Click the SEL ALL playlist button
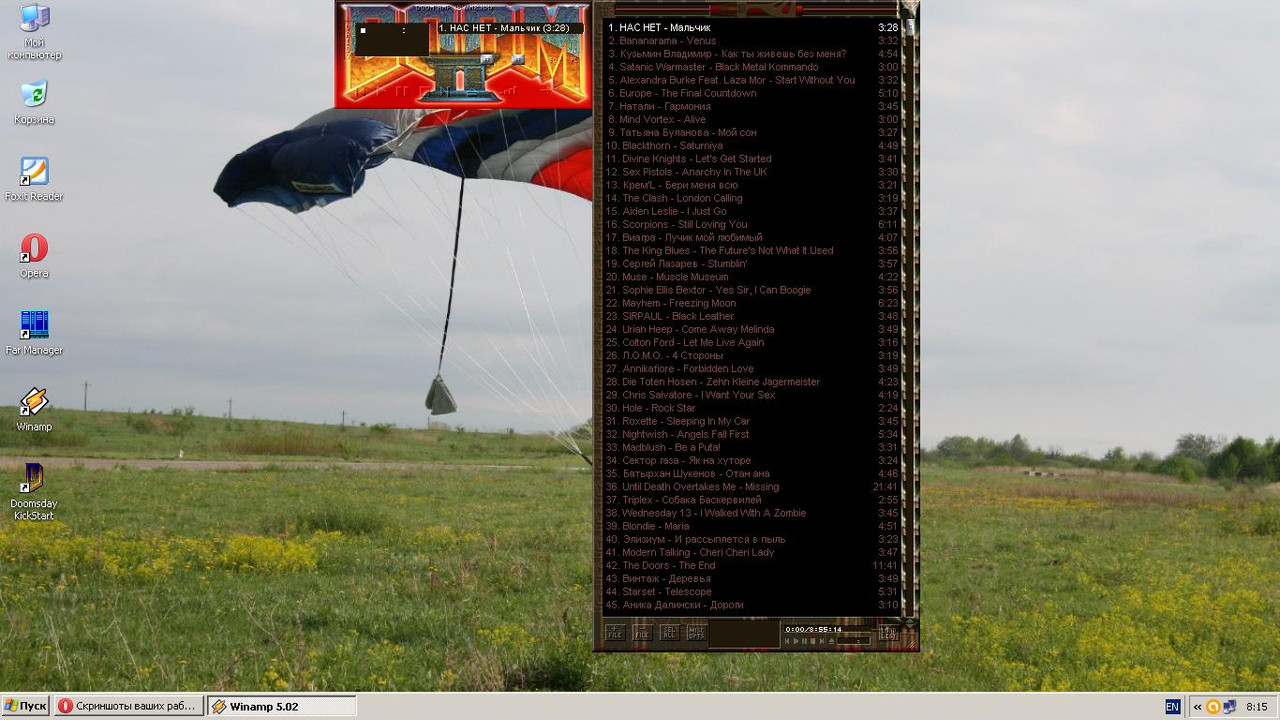1280x720 pixels. pos(669,632)
